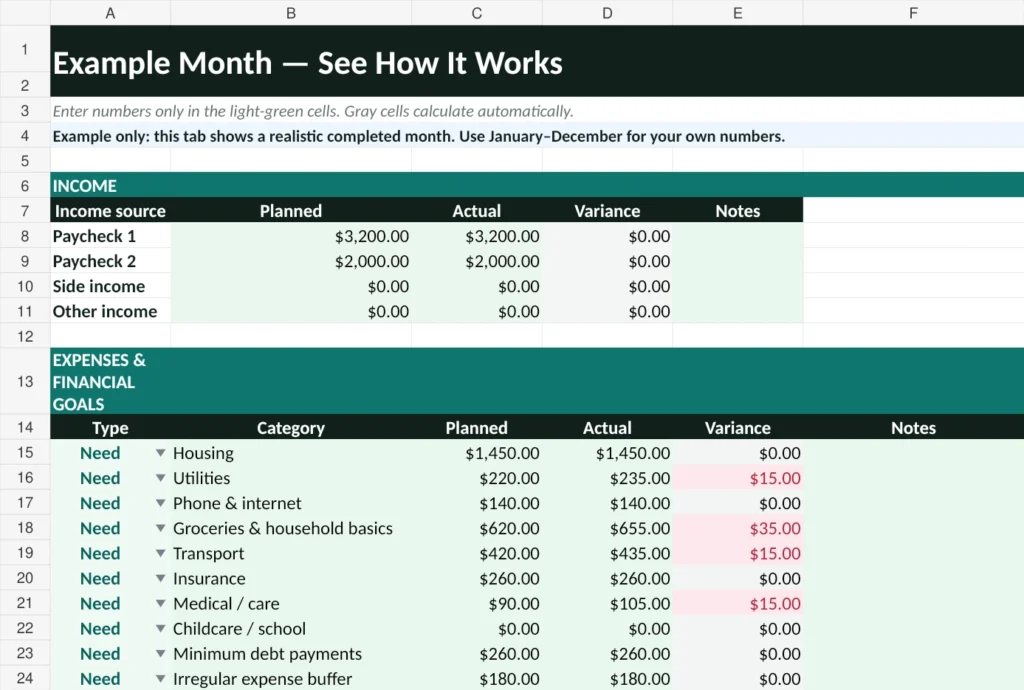Select row 8 header number
Image resolution: width=1024 pixels, height=690 pixels.
tap(25, 236)
